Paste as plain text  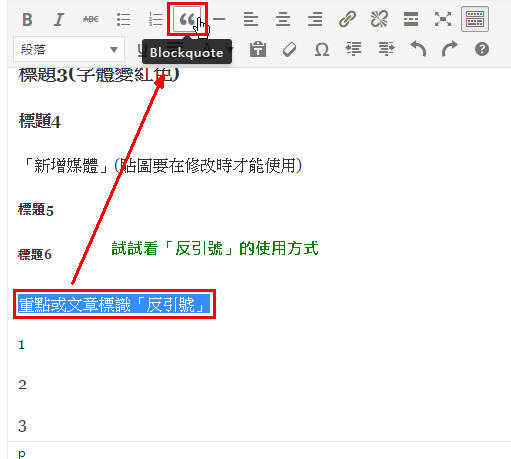pos(258,50)
